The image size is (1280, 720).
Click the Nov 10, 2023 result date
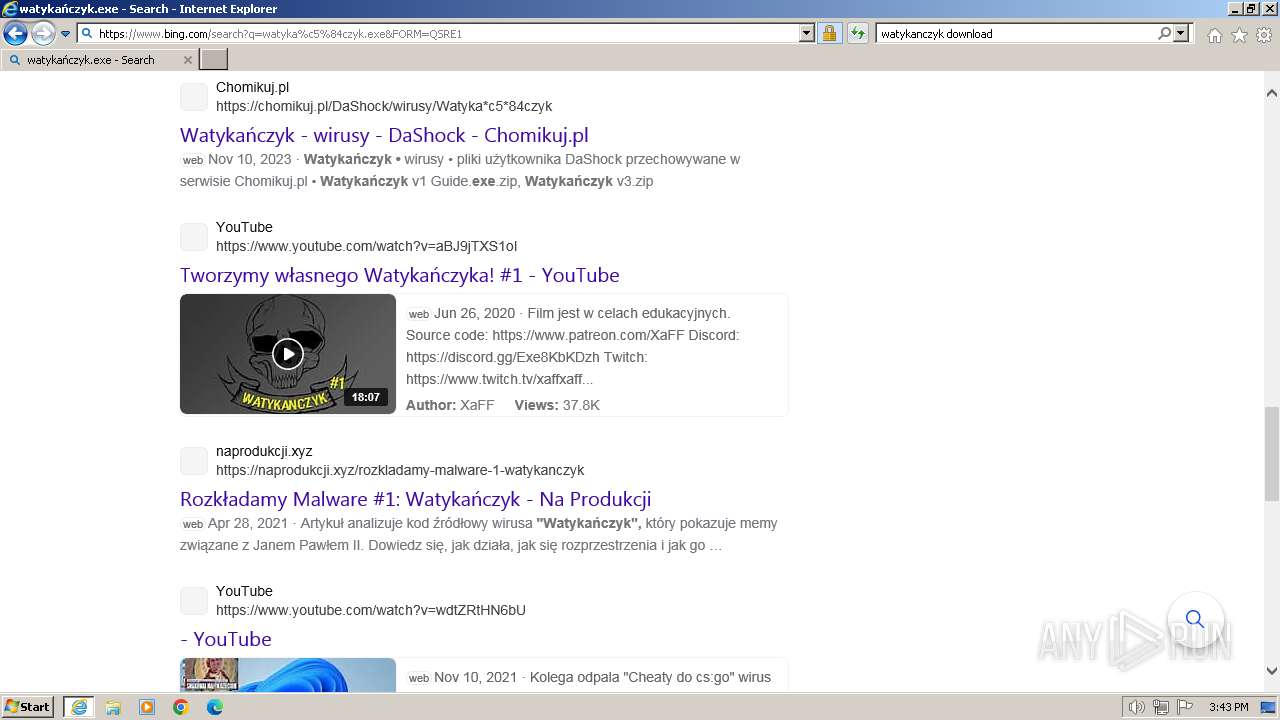click(249, 159)
